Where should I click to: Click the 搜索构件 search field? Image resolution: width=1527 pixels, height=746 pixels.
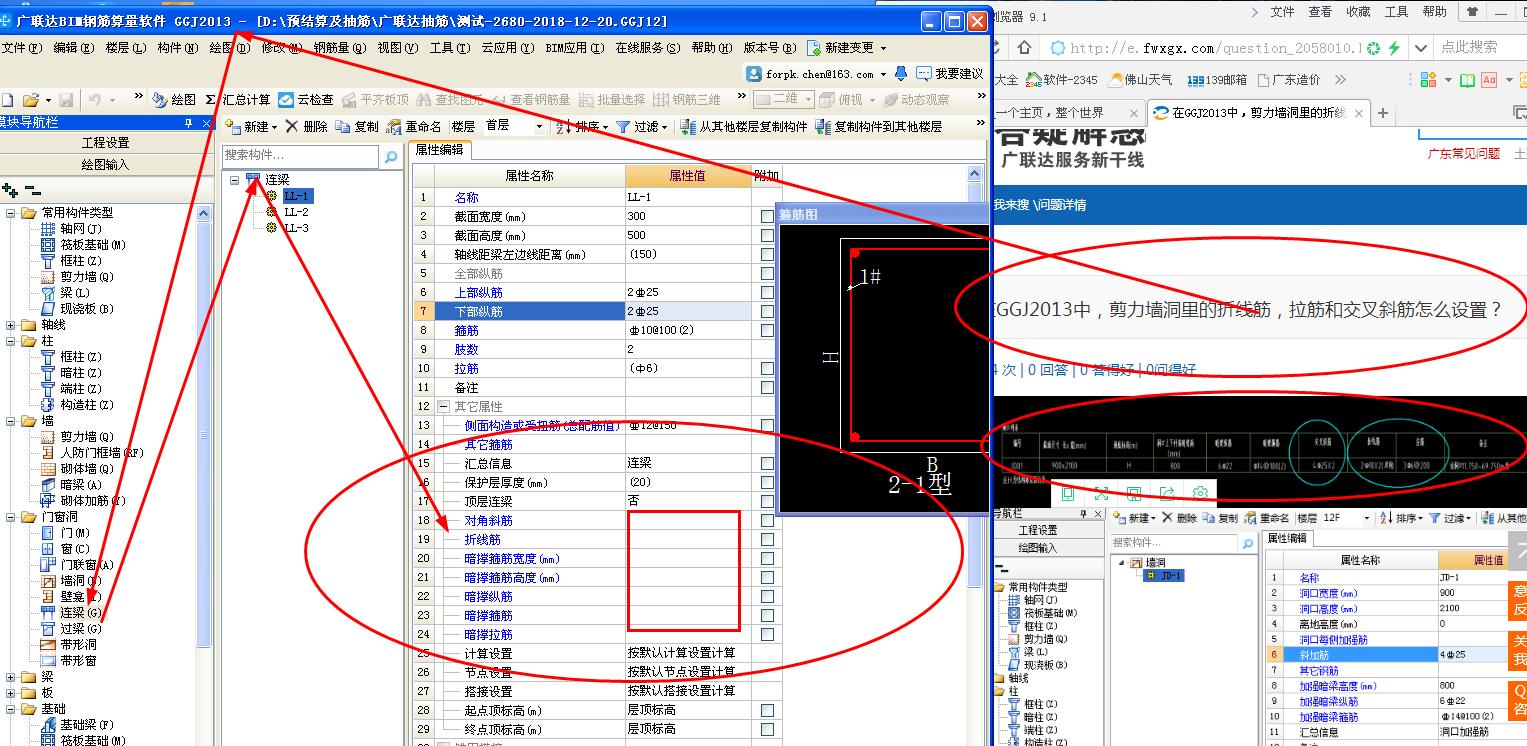point(301,156)
